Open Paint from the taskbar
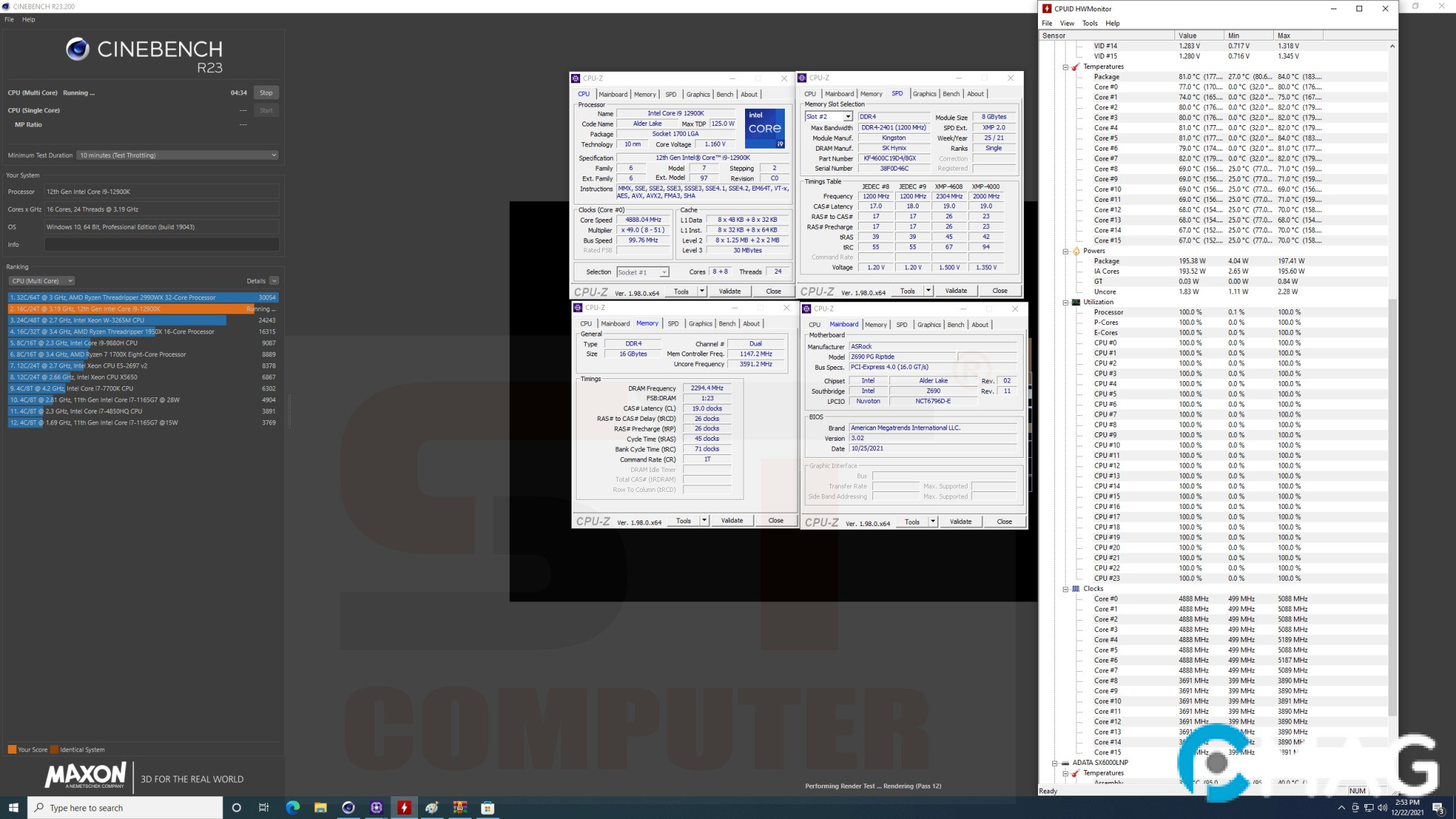1456x819 pixels. point(432,808)
